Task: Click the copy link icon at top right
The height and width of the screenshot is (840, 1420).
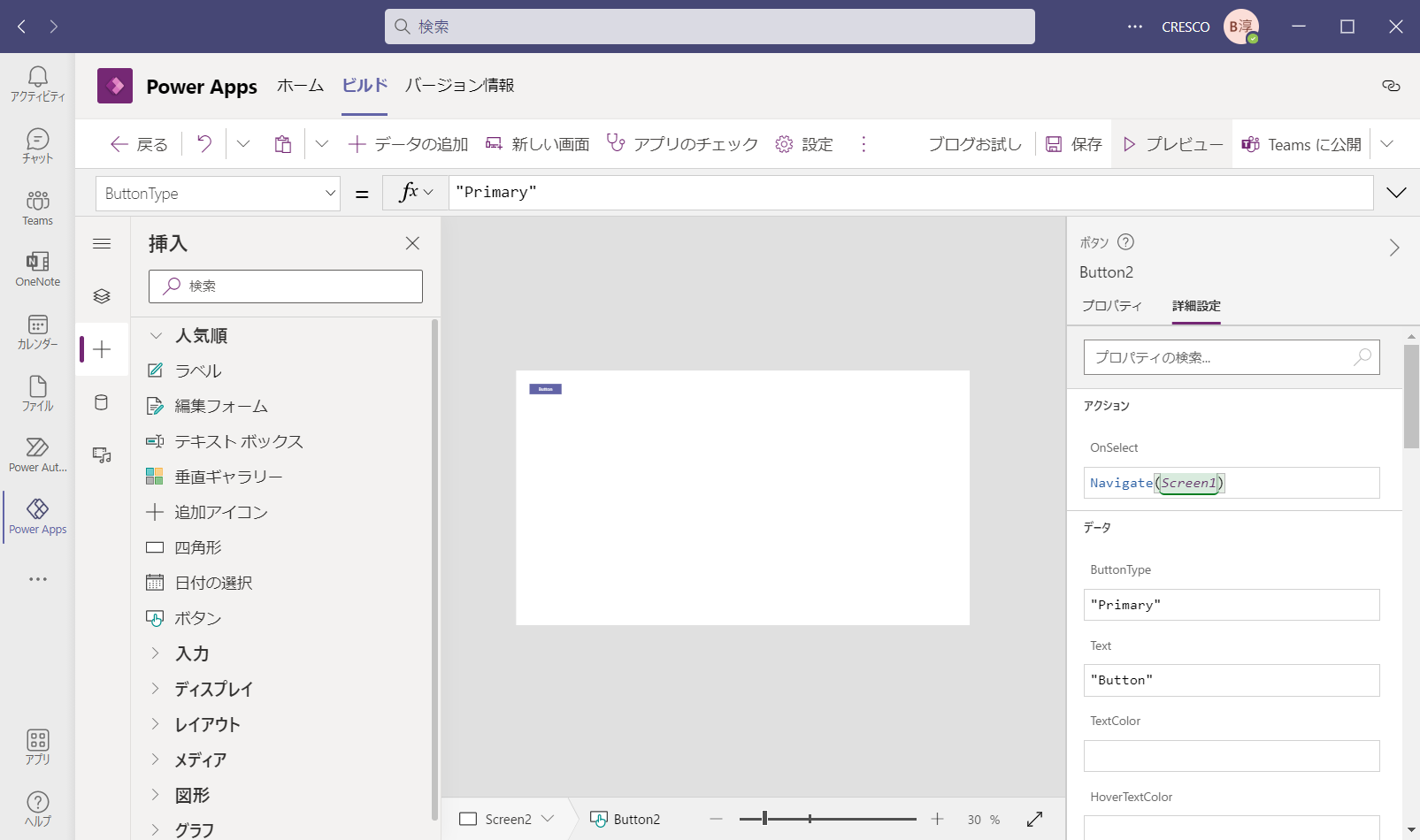Action: [1391, 86]
